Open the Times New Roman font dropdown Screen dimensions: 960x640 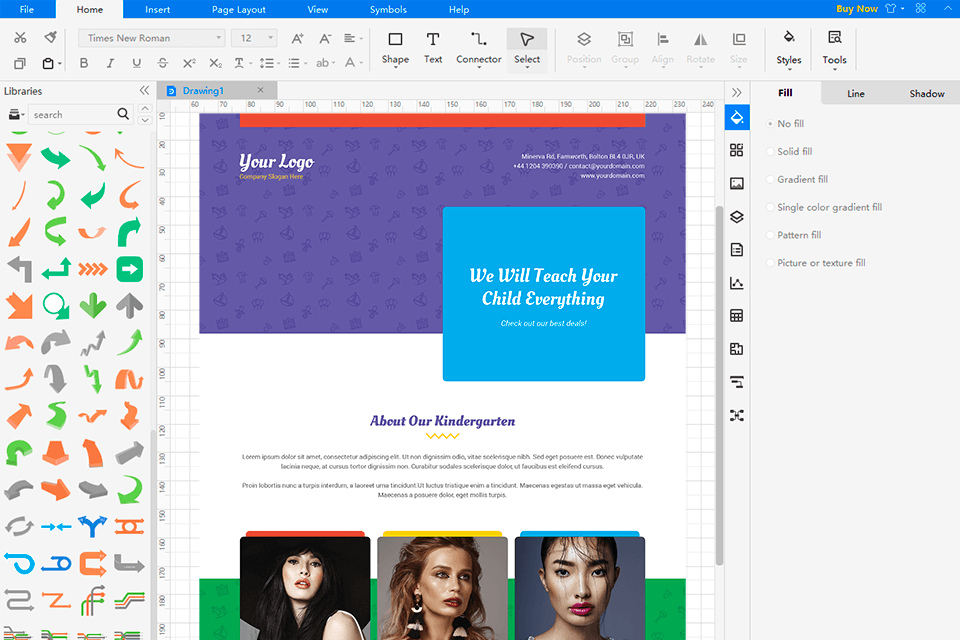pos(150,38)
